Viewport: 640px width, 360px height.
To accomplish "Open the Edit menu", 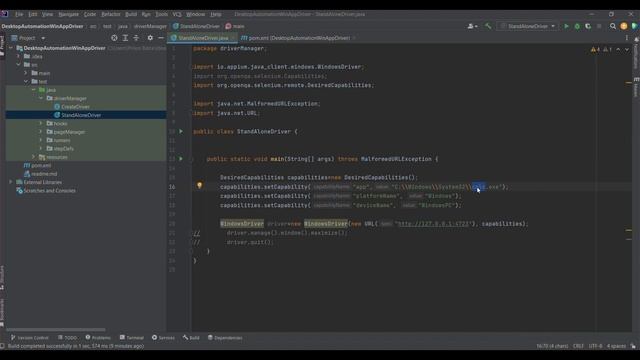I will [33, 14].
